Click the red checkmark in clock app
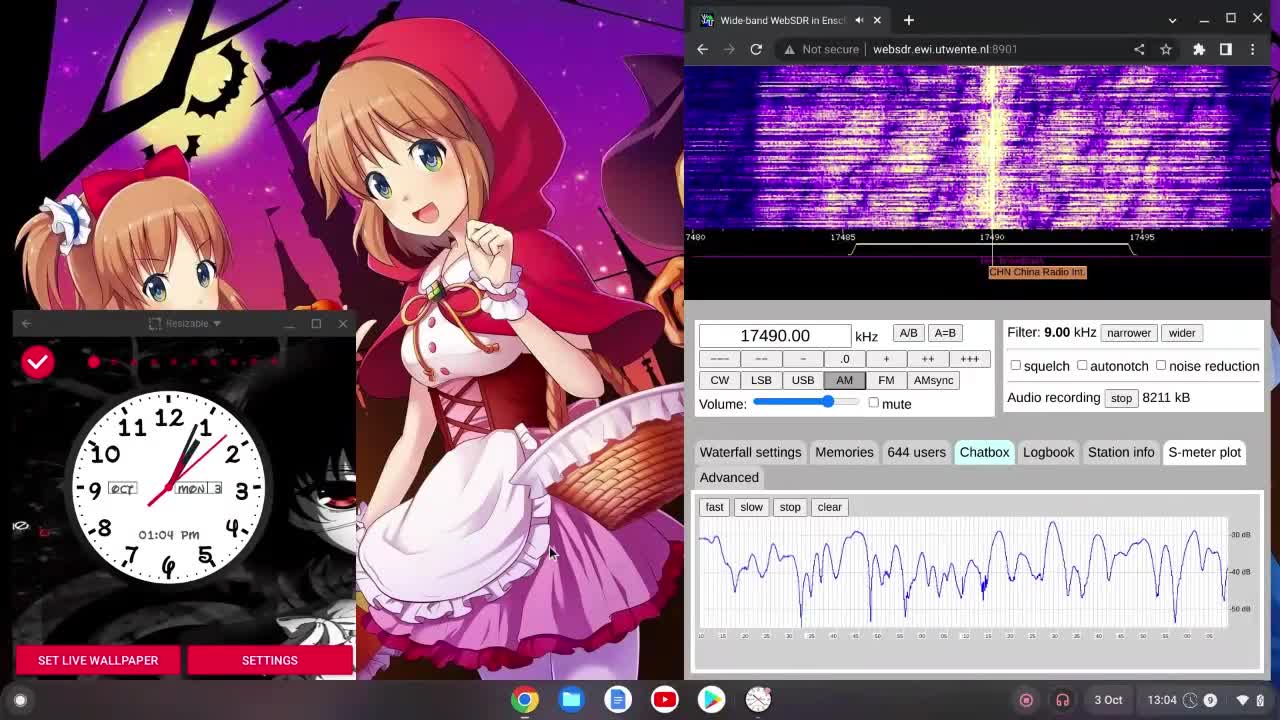Screen dimensions: 1280x720 (x=37, y=362)
